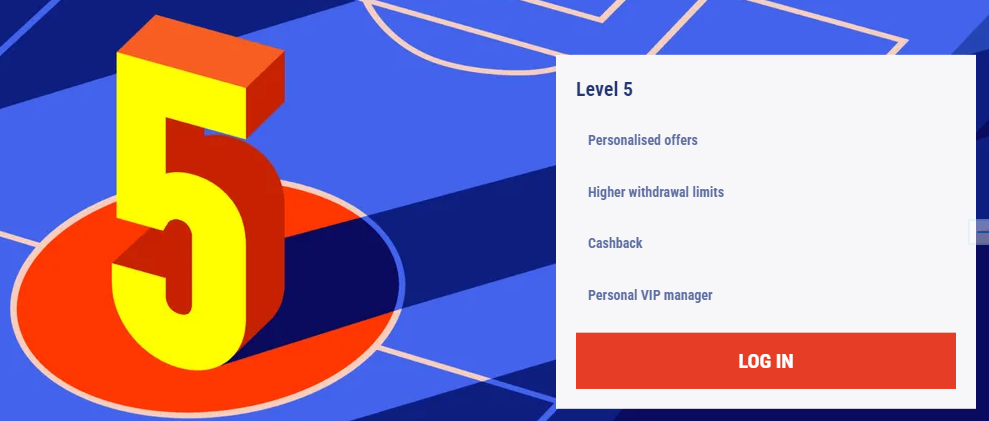Click the red LOG IN button
The height and width of the screenshot is (421, 989).
pyautogui.click(x=766, y=360)
